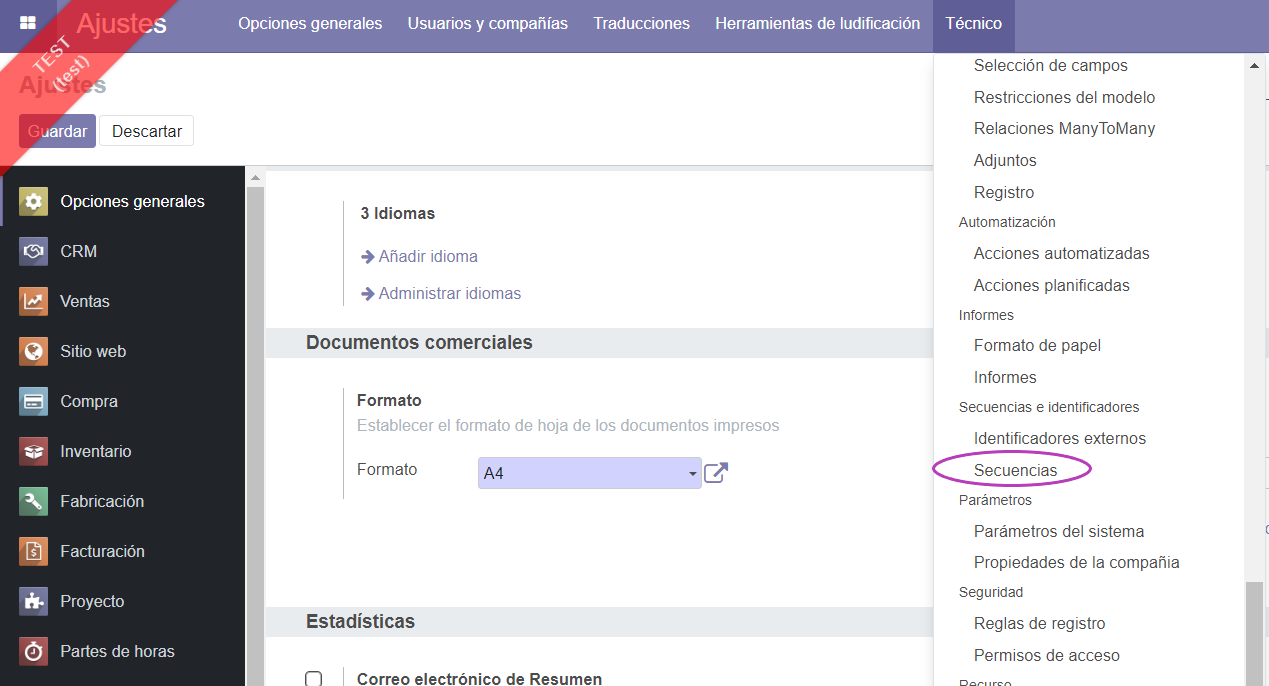Click arrow icon before Administrar idiomas
Screen dimensions: 1269x686
pyautogui.click(x=368, y=294)
